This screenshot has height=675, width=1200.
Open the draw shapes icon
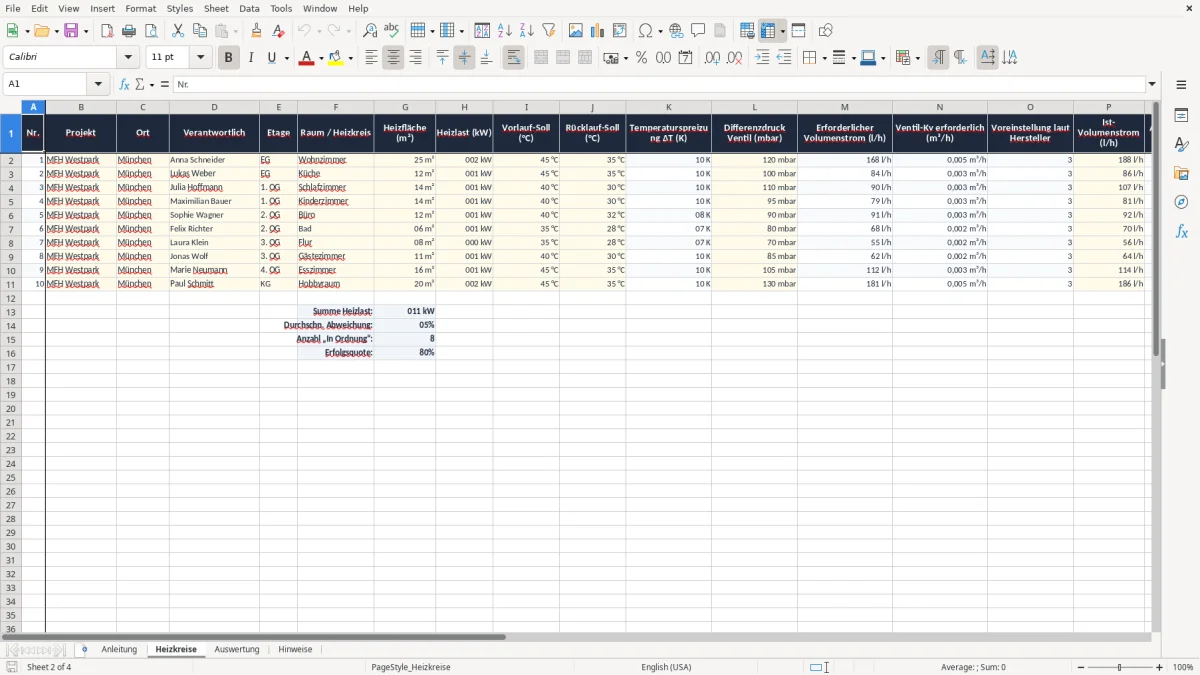point(826,31)
